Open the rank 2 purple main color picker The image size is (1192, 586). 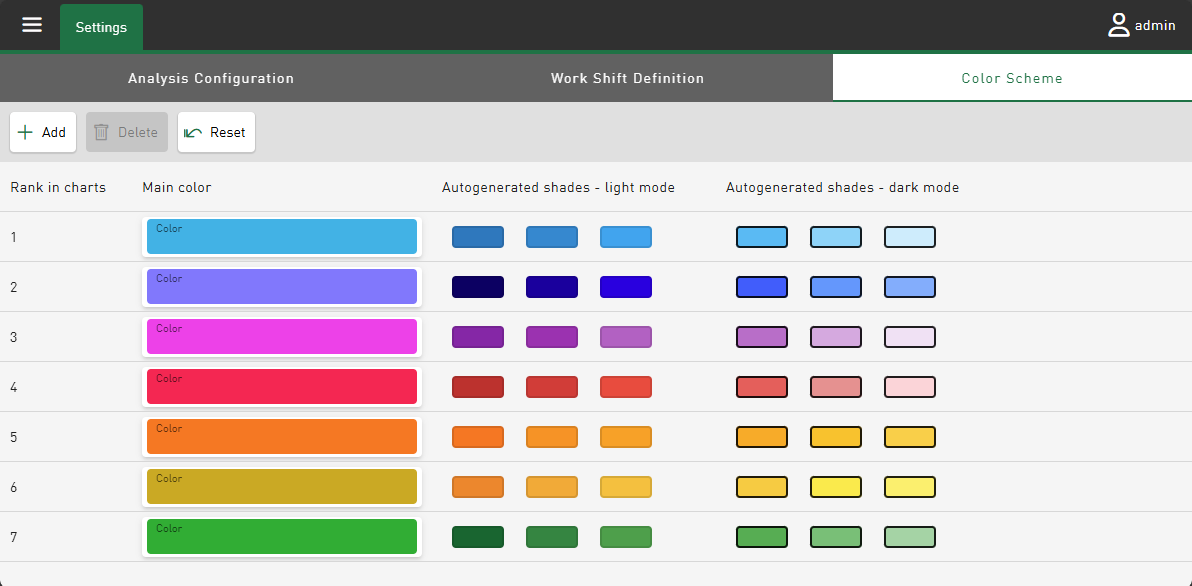pyautogui.click(x=281, y=287)
